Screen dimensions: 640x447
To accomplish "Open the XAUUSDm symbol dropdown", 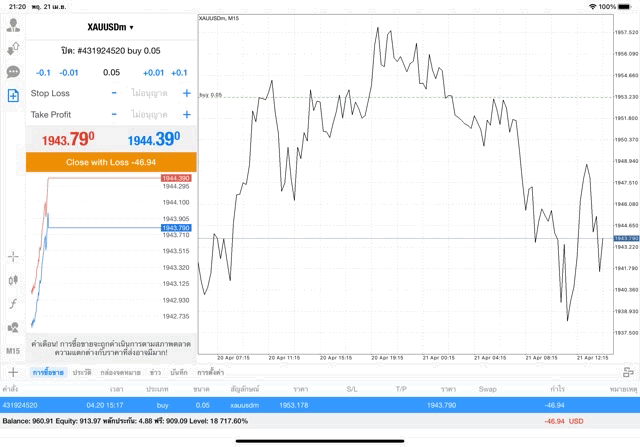I will [x=110, y=27].
